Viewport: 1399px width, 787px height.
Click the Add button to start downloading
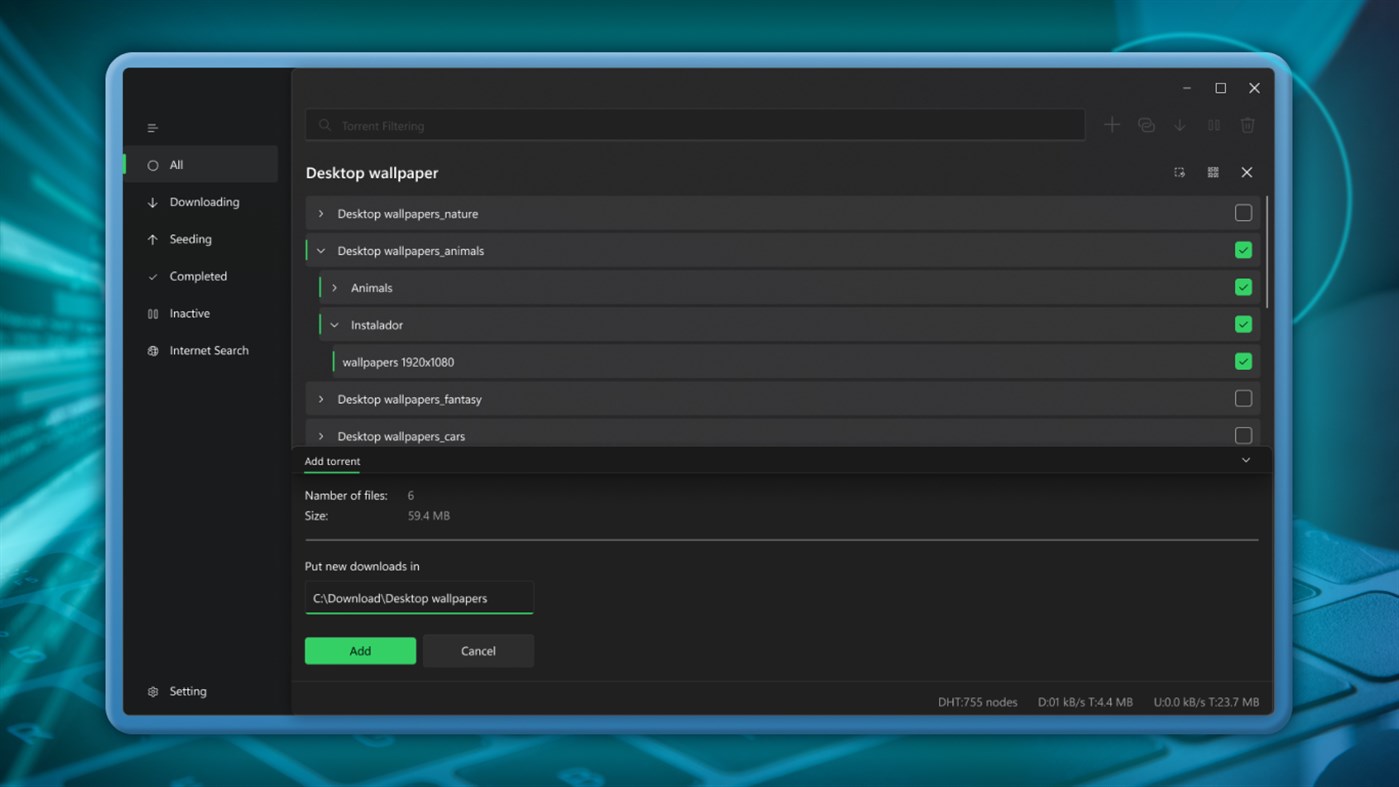[x=360, y=650]
